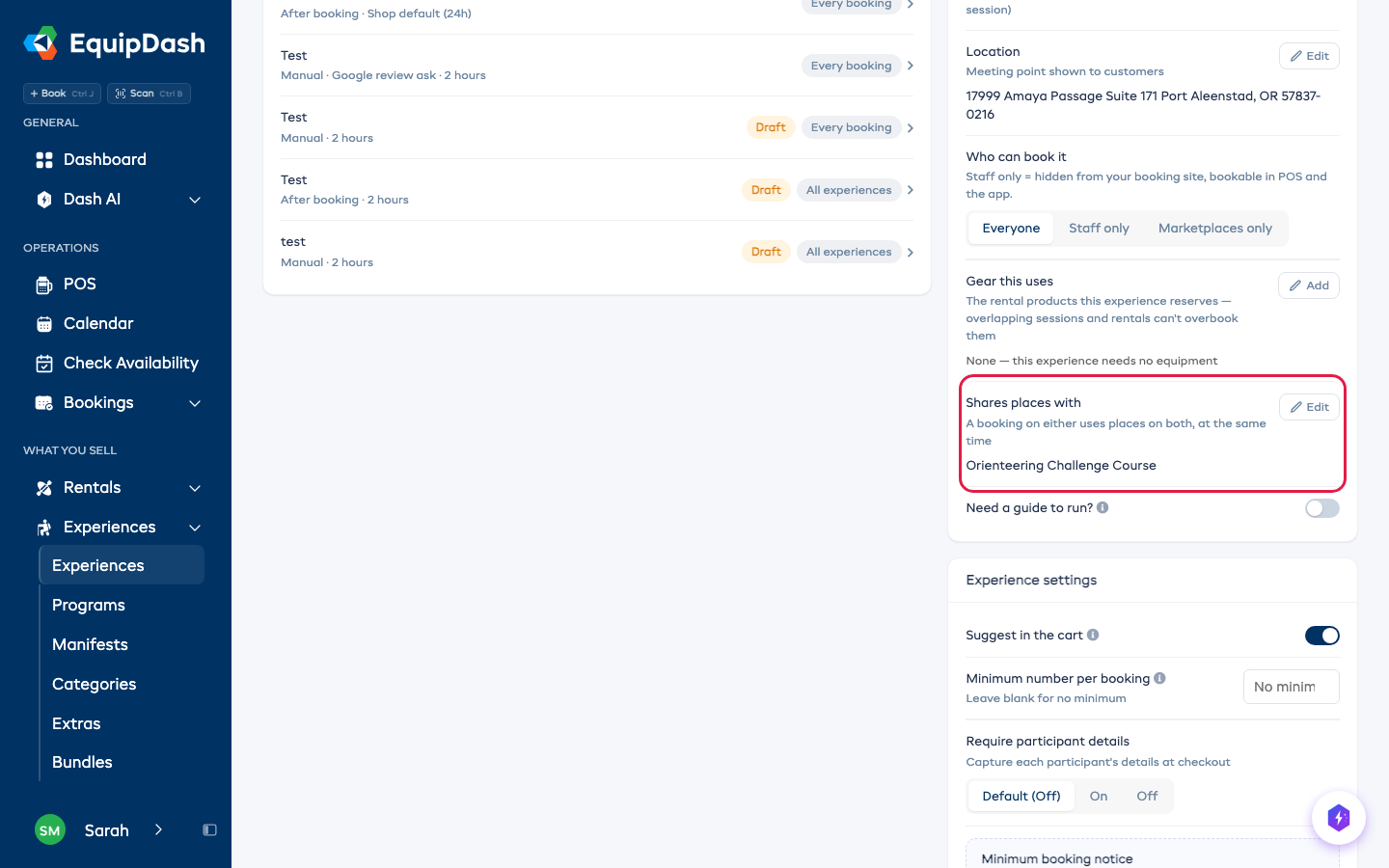Click the Calendar sidebar icon

(x=44, y=324)
